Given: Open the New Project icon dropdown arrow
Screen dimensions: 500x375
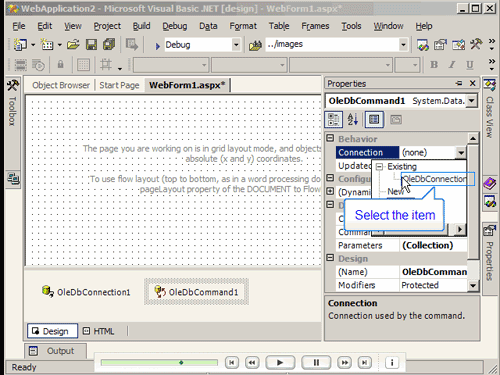Looking at the screenshot, I should pos(33,45).
